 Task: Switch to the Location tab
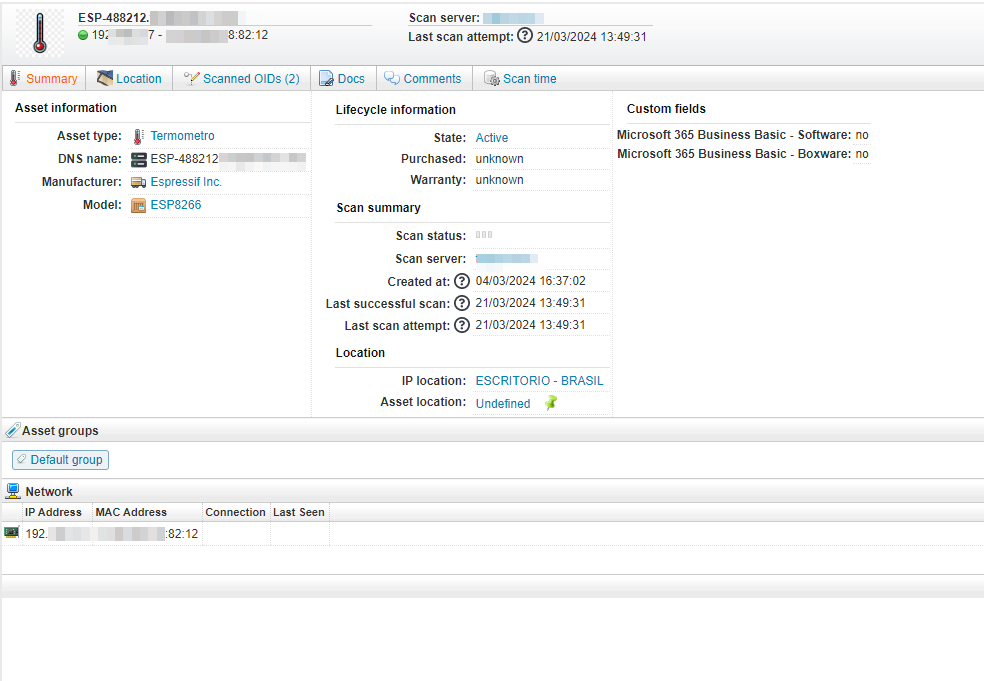[x=129, y=79]
